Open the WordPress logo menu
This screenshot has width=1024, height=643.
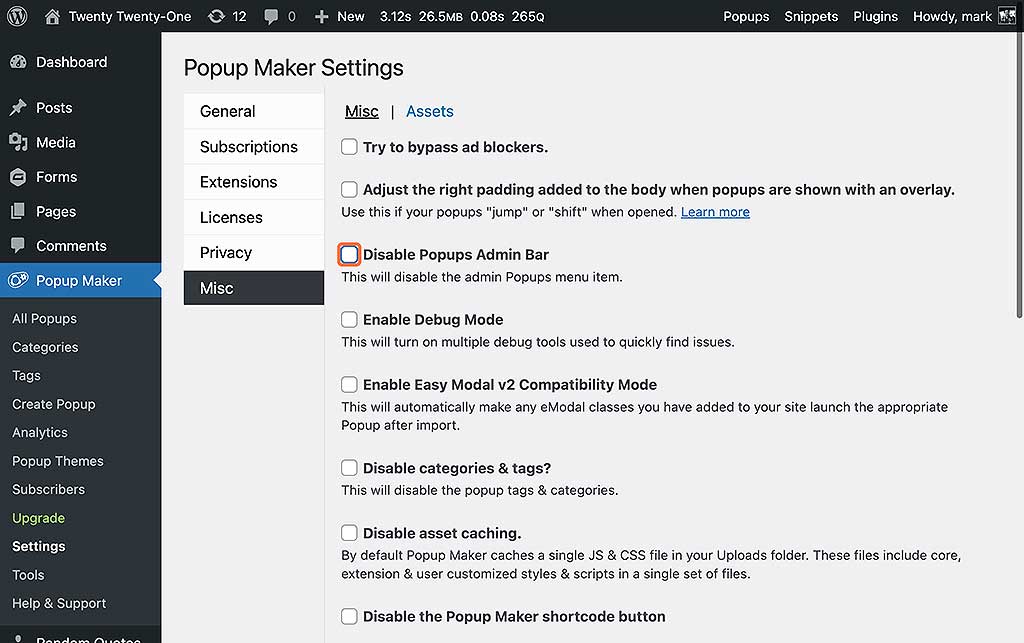tap(17, 16)
